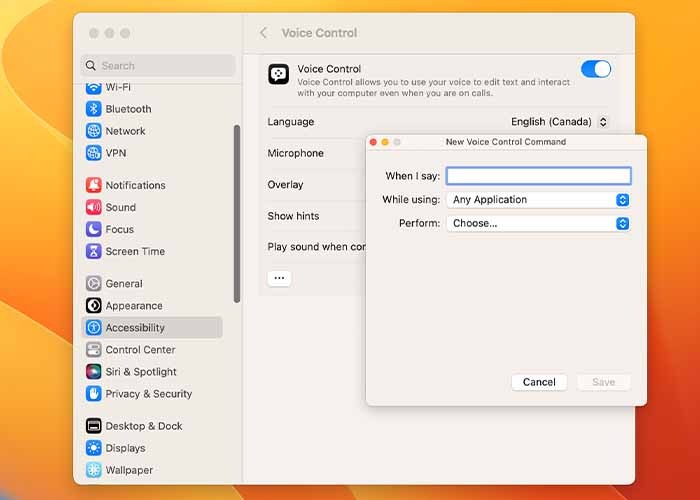700x500 pixels.
Task: Click the Show hints row label
Action: [293, 216]
